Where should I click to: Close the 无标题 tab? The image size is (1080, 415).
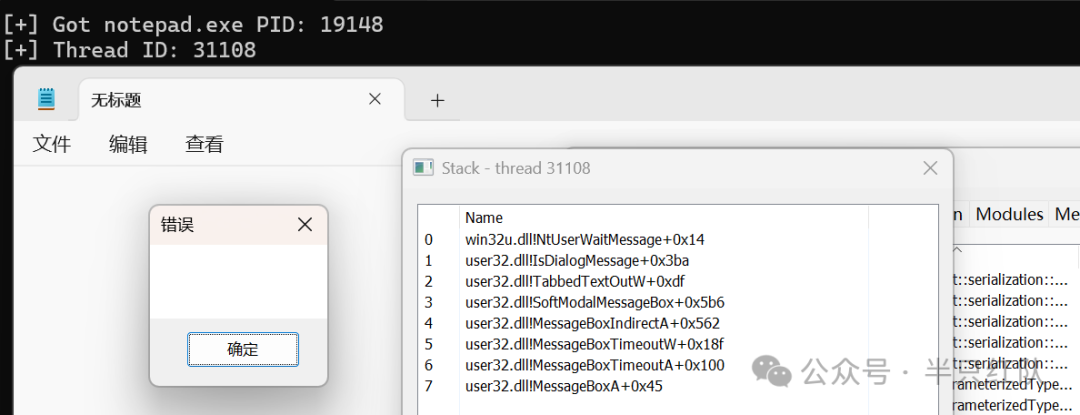[x=375, y=99]
